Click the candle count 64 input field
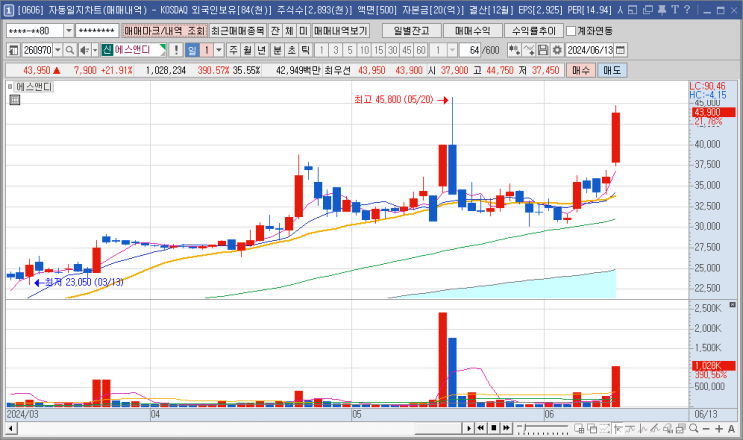This screenshot has height=440, width=743. [x=471, y=50]
